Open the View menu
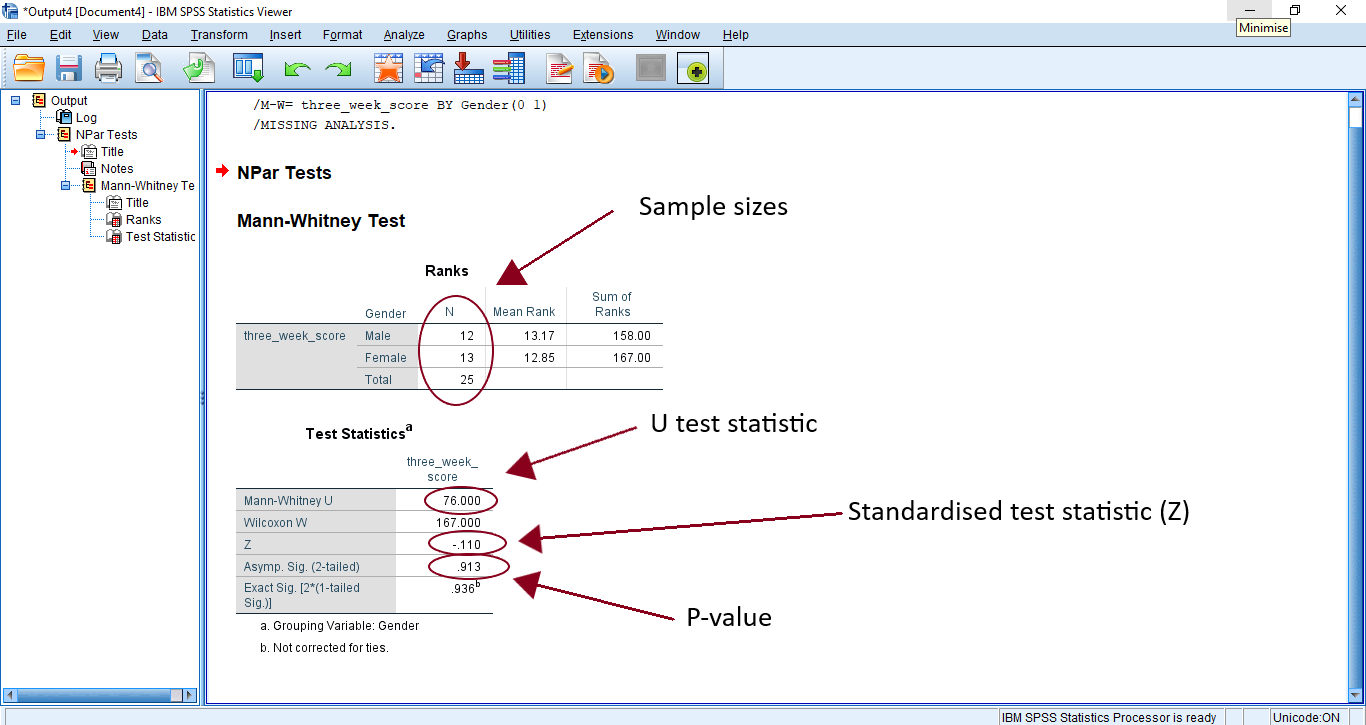The width and height of the screenshot is (1366, 725). tap(106, 35)
